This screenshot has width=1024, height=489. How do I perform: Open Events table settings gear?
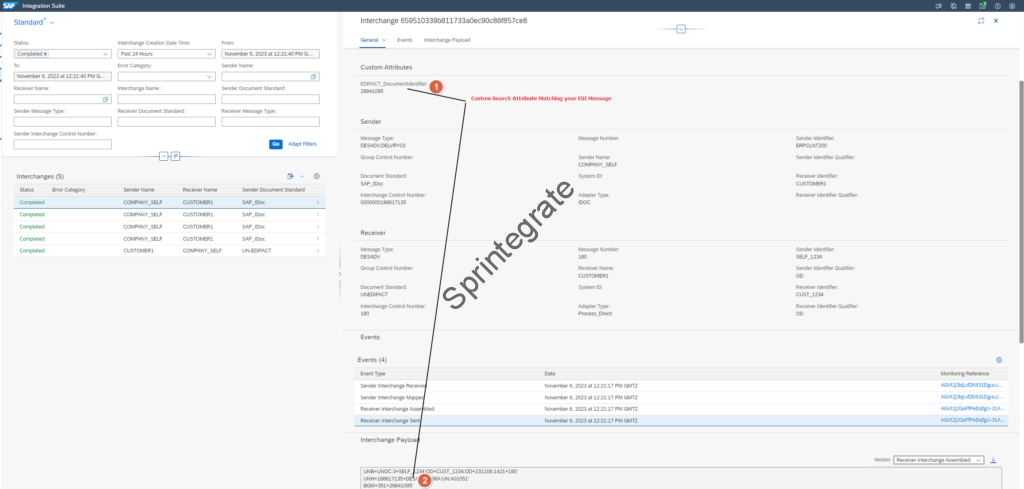(x=999, y=359)
